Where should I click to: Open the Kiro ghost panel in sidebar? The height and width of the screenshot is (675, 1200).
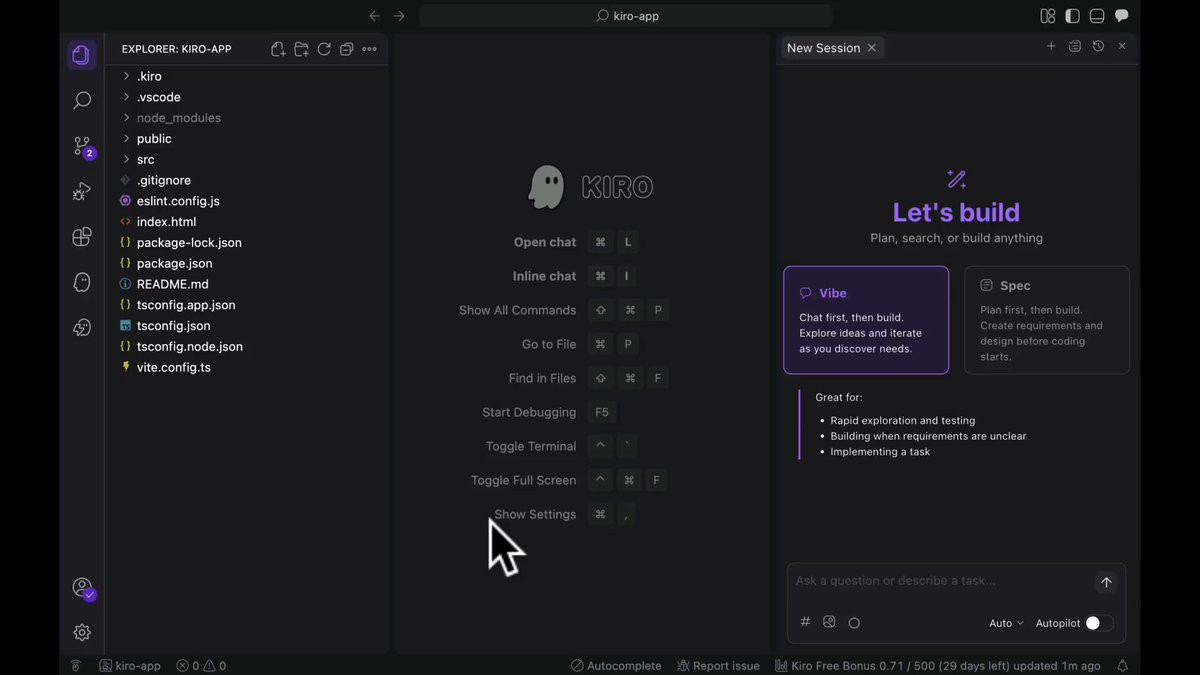82,282
